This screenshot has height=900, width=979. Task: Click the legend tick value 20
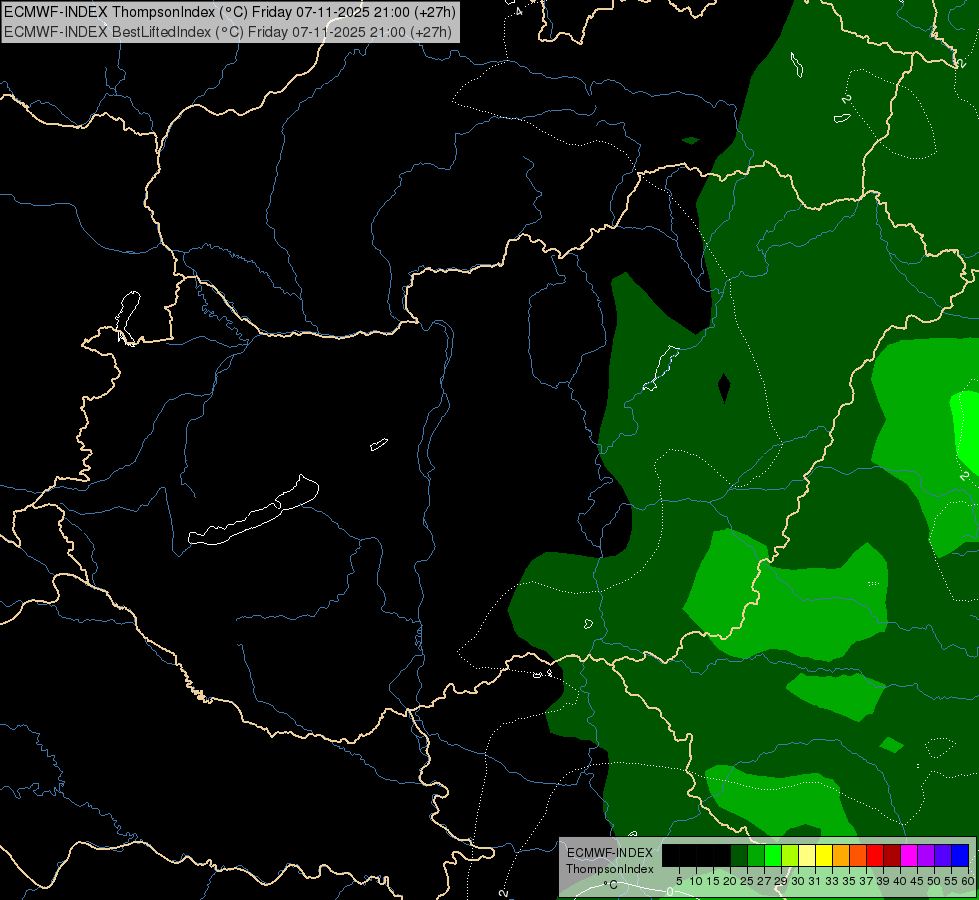[730, 881]
